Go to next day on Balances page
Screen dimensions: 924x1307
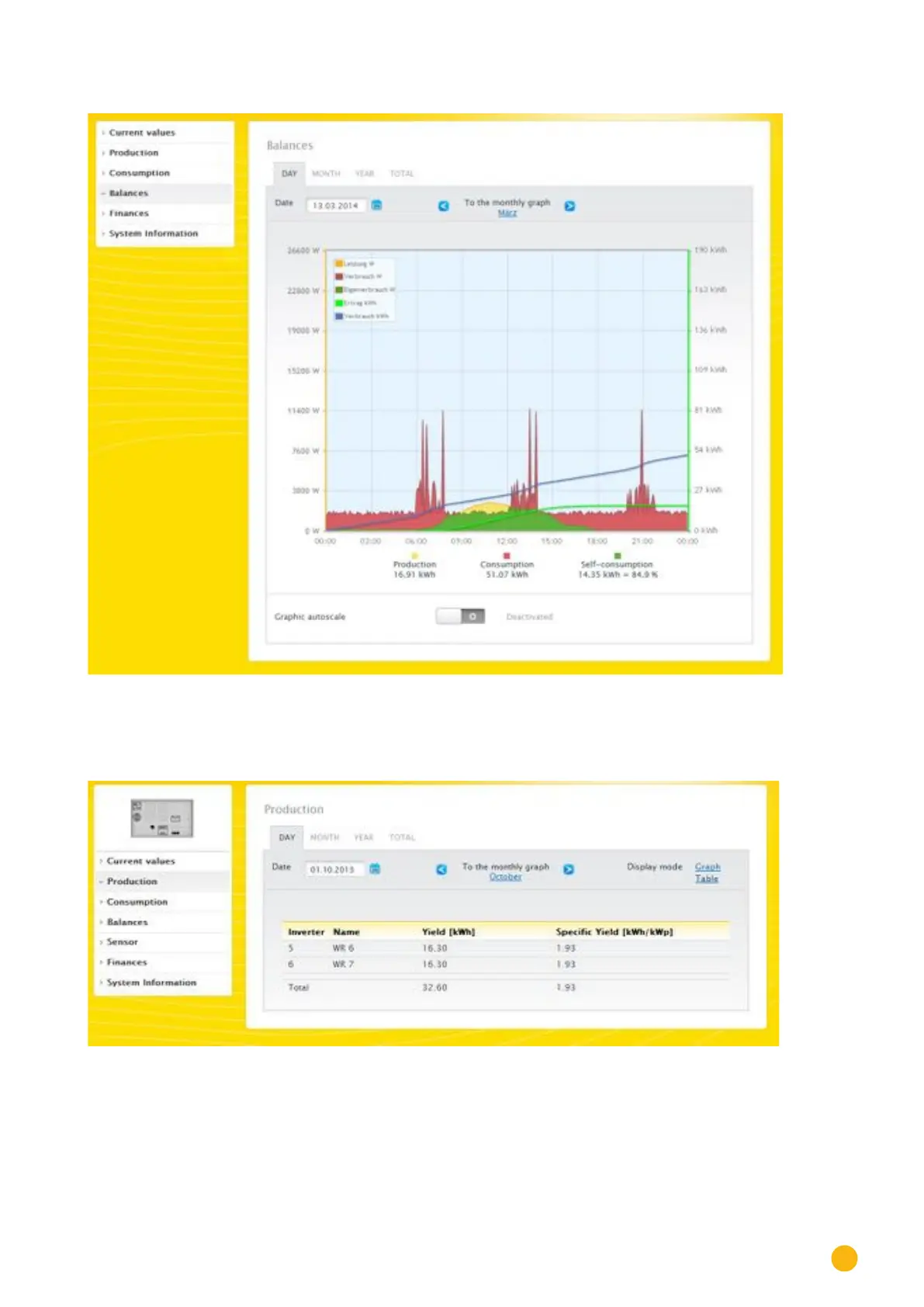[569, 206]
